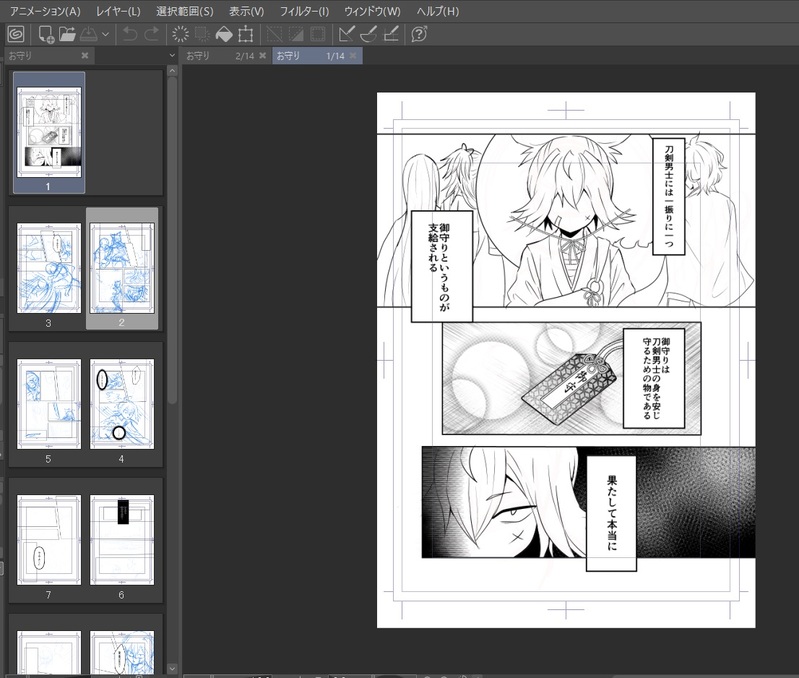799x678 pixels.
Task: Open the フィルター(I) menu
Action: coord(304,11)
